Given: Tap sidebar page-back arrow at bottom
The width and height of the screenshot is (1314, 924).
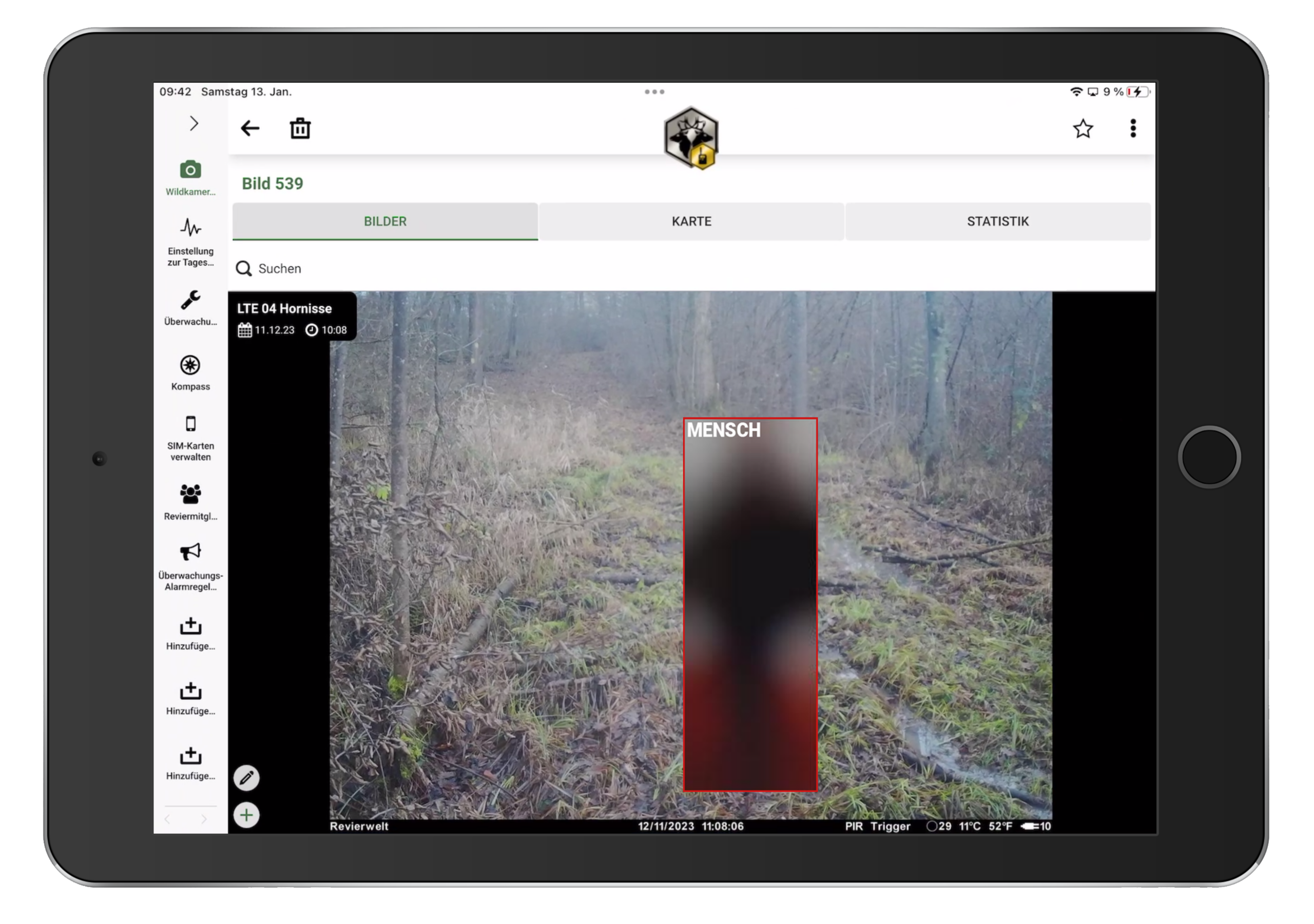Looking at the screenshot, I should 167,819.
